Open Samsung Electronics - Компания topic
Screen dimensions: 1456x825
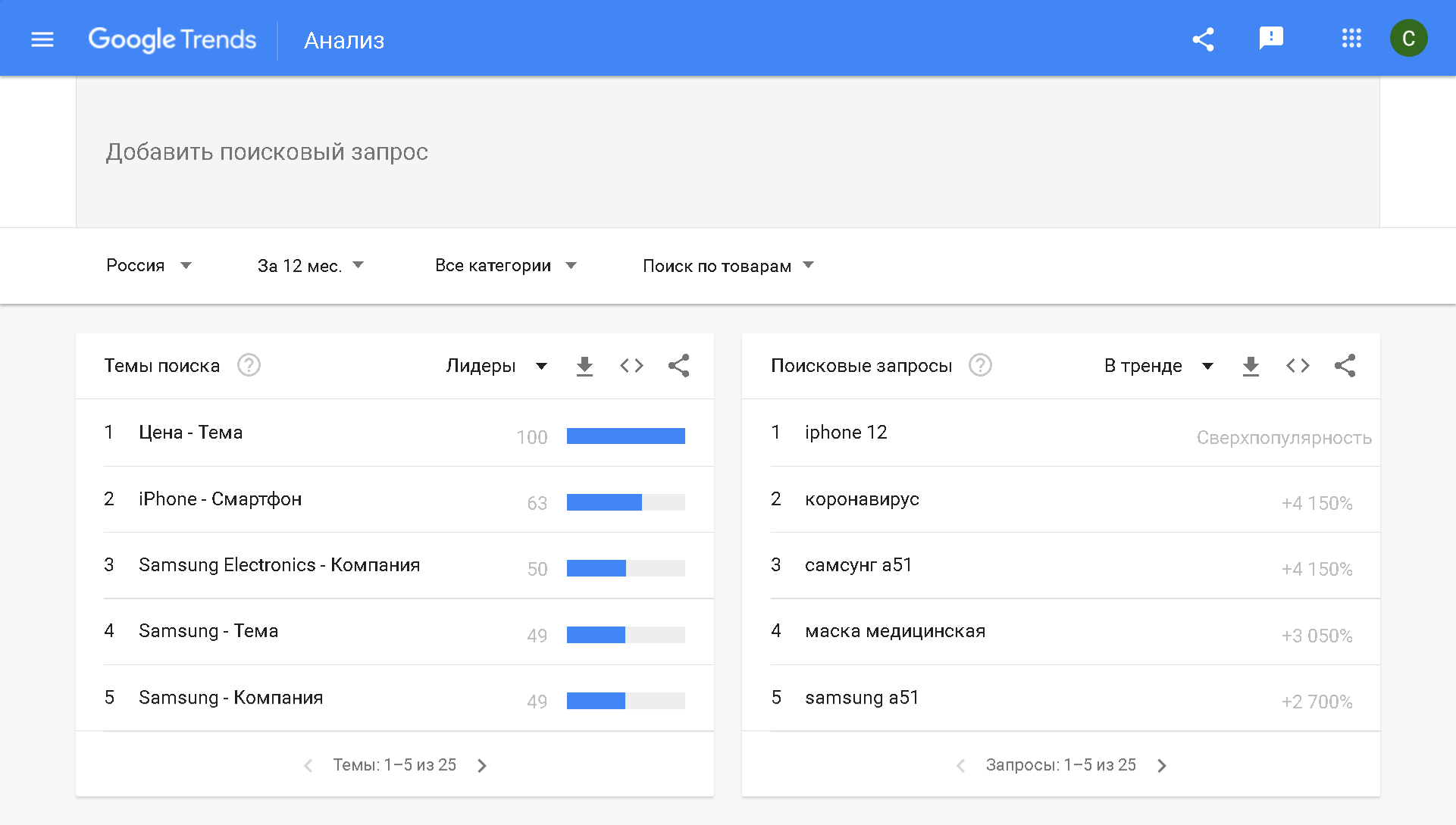(279, 565)
